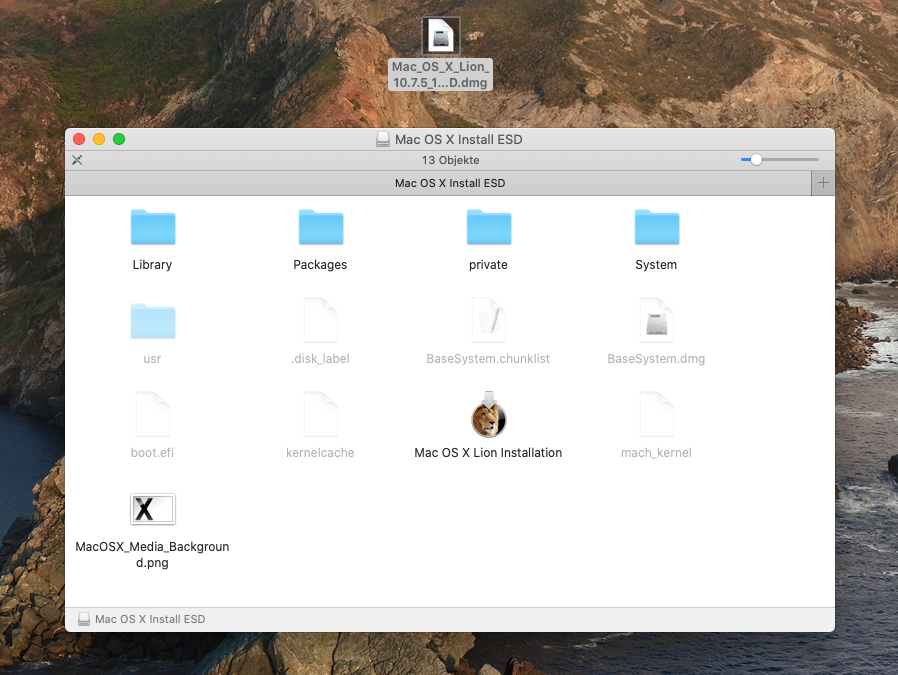Image resolution: width=898 pixels, height=675 pixels.
Task: Open the Packages folder icon
Action: click(x=321, y=227)
